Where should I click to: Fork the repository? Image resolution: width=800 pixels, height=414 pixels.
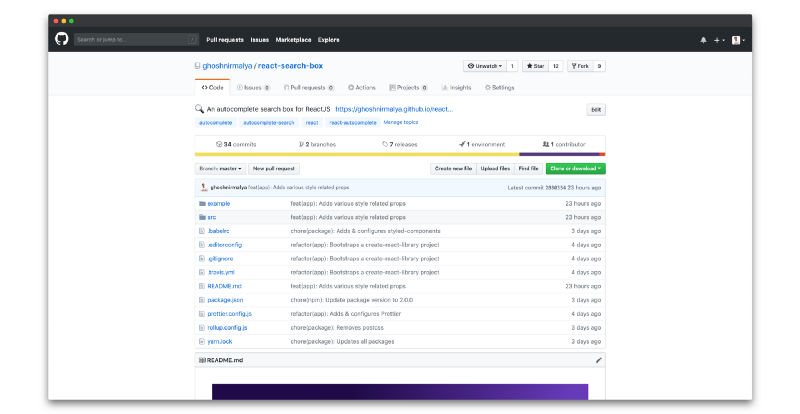pyautogui.click(x=581, y=66)
